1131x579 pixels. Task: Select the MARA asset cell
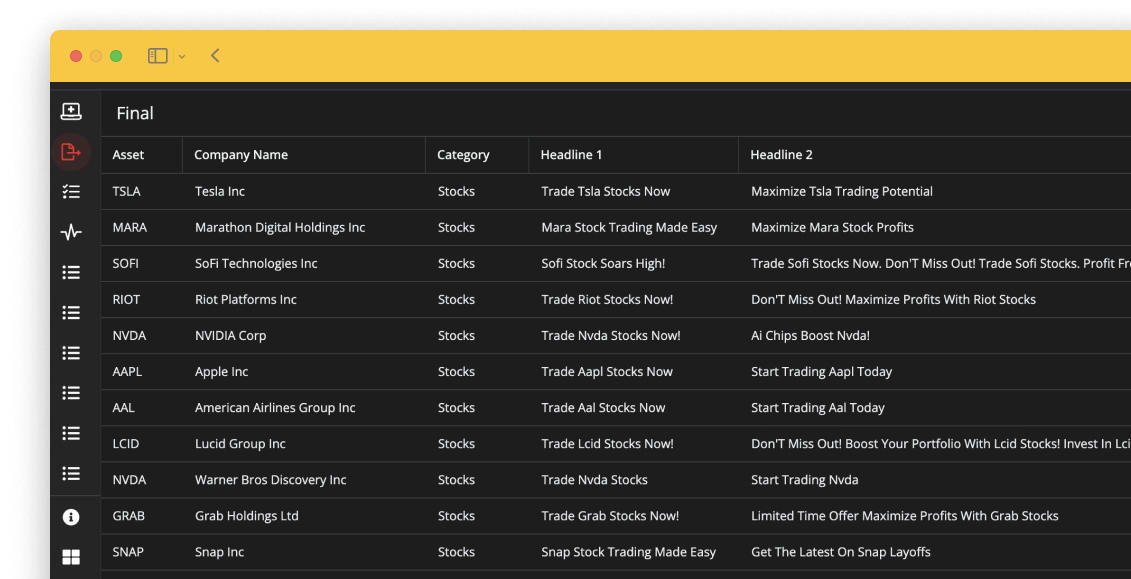click(130, 228)
